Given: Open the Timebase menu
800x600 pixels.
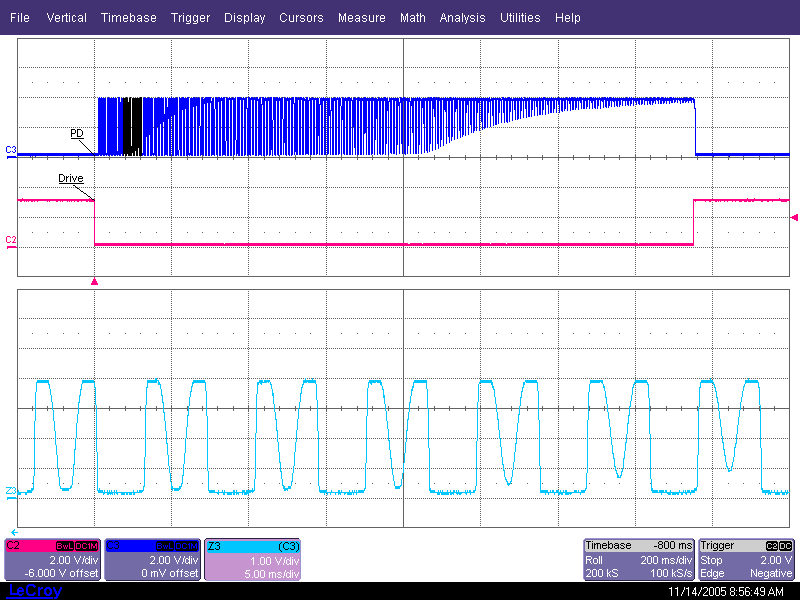Looking at the screenshot, I should (x=129, y=18).
